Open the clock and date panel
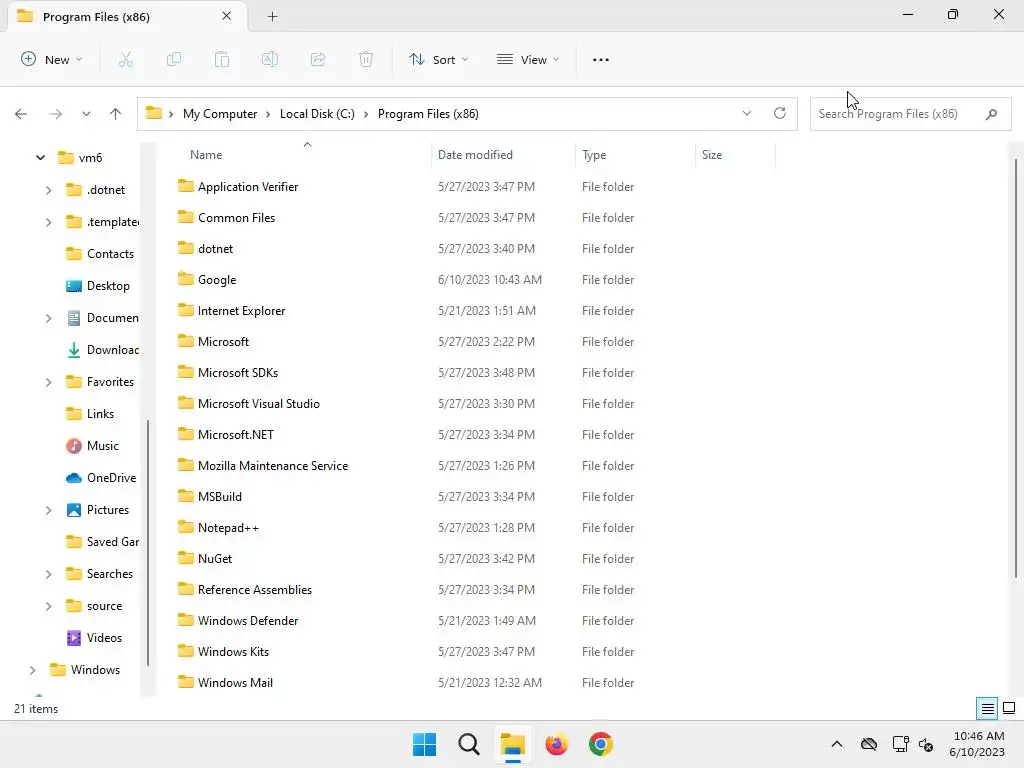Image resolution: width=1024 pixels, height=768 pixels. coord(978,744)
